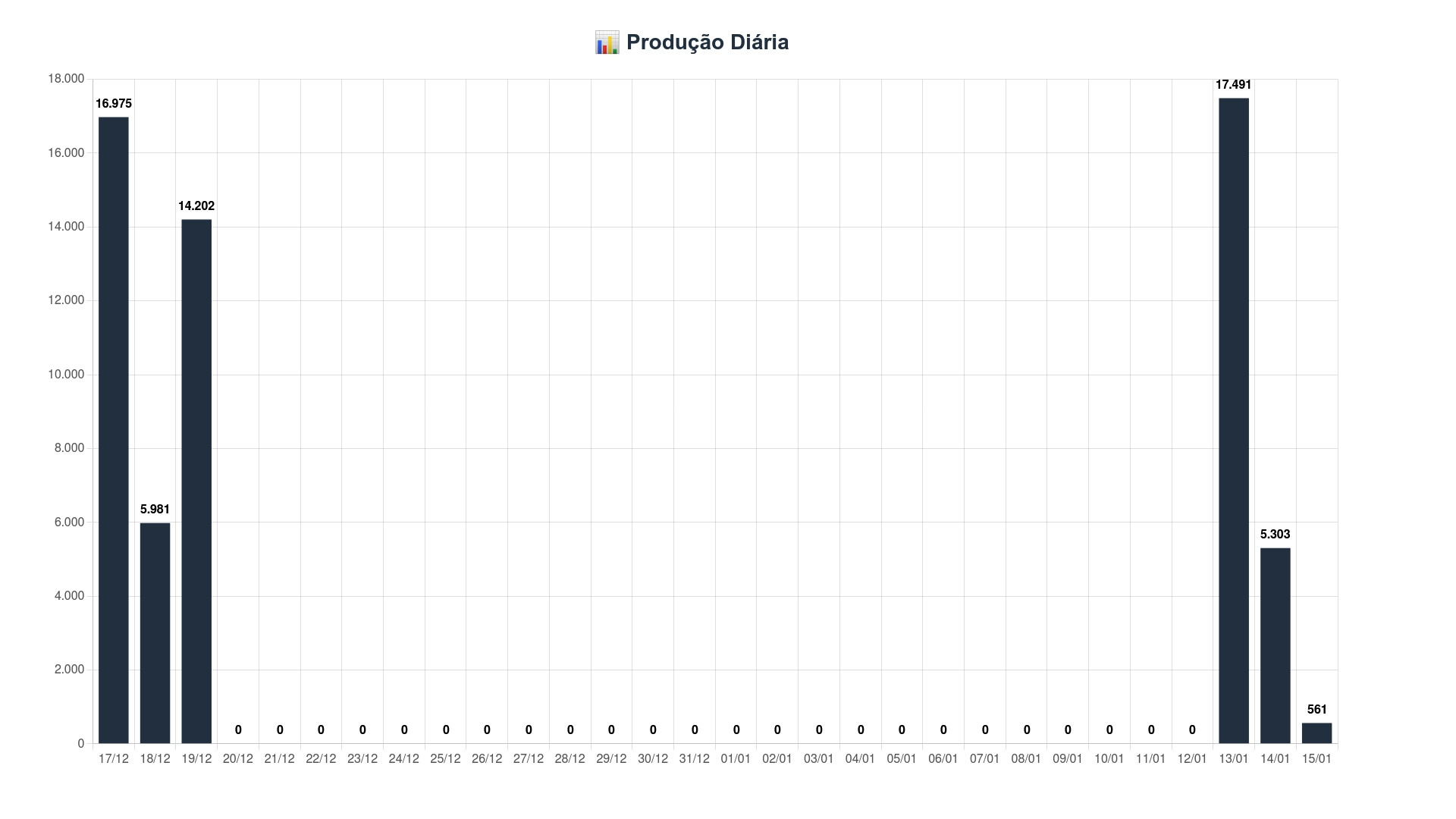The width and height of the screenshot is (1456, 819).
Task: Click the Produção Diária chart title
Action: [x=708, y=42]
